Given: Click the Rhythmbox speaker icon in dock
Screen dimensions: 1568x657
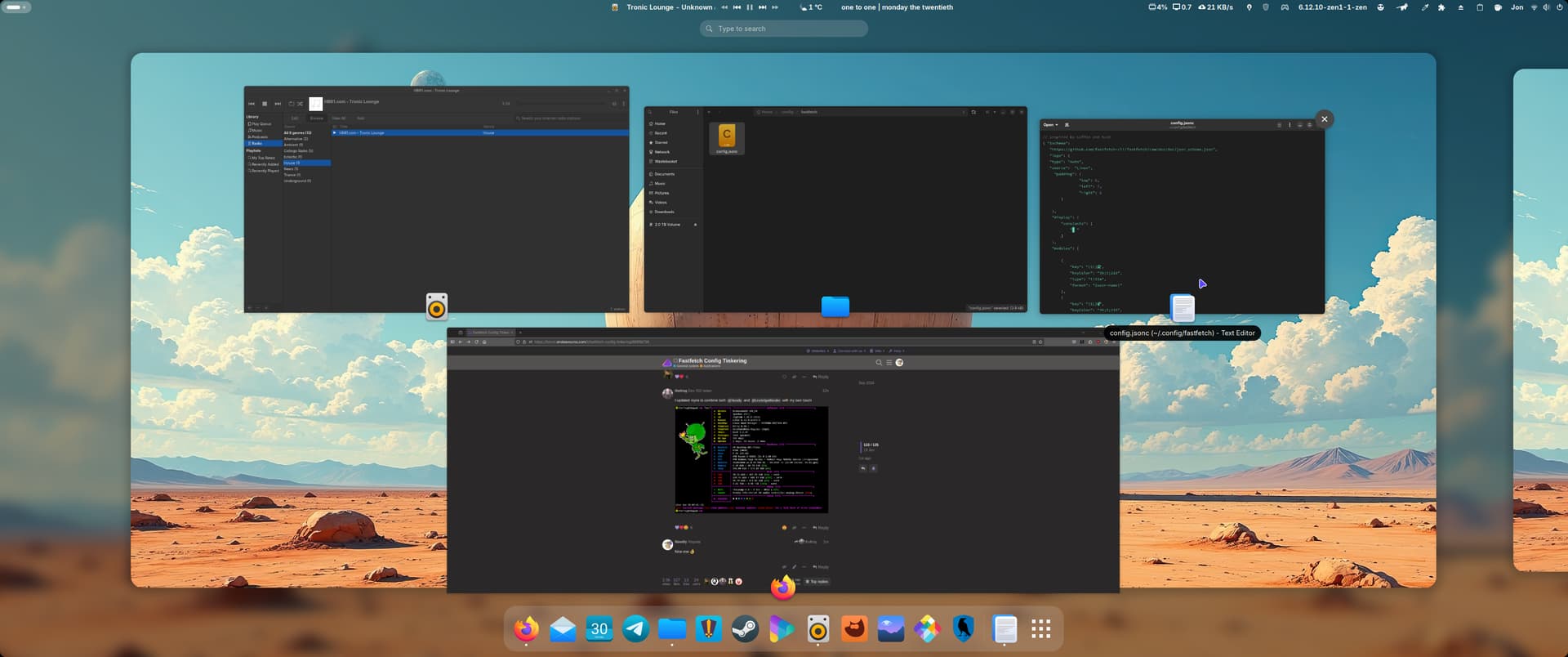Looking at the screenshot, I should (817, 629).
